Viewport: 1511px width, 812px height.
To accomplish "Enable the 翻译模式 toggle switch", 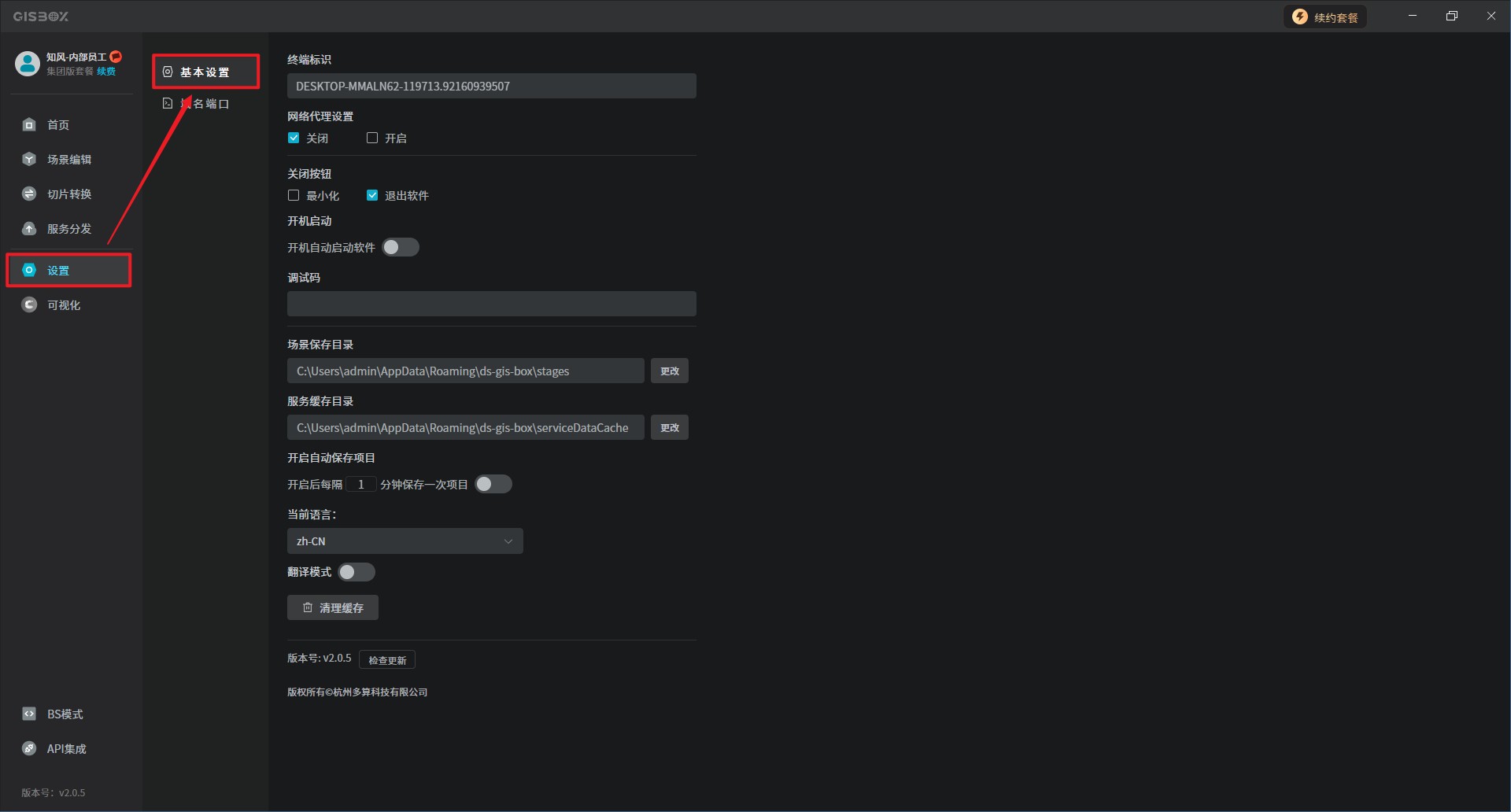I will [x=356, y=572].
